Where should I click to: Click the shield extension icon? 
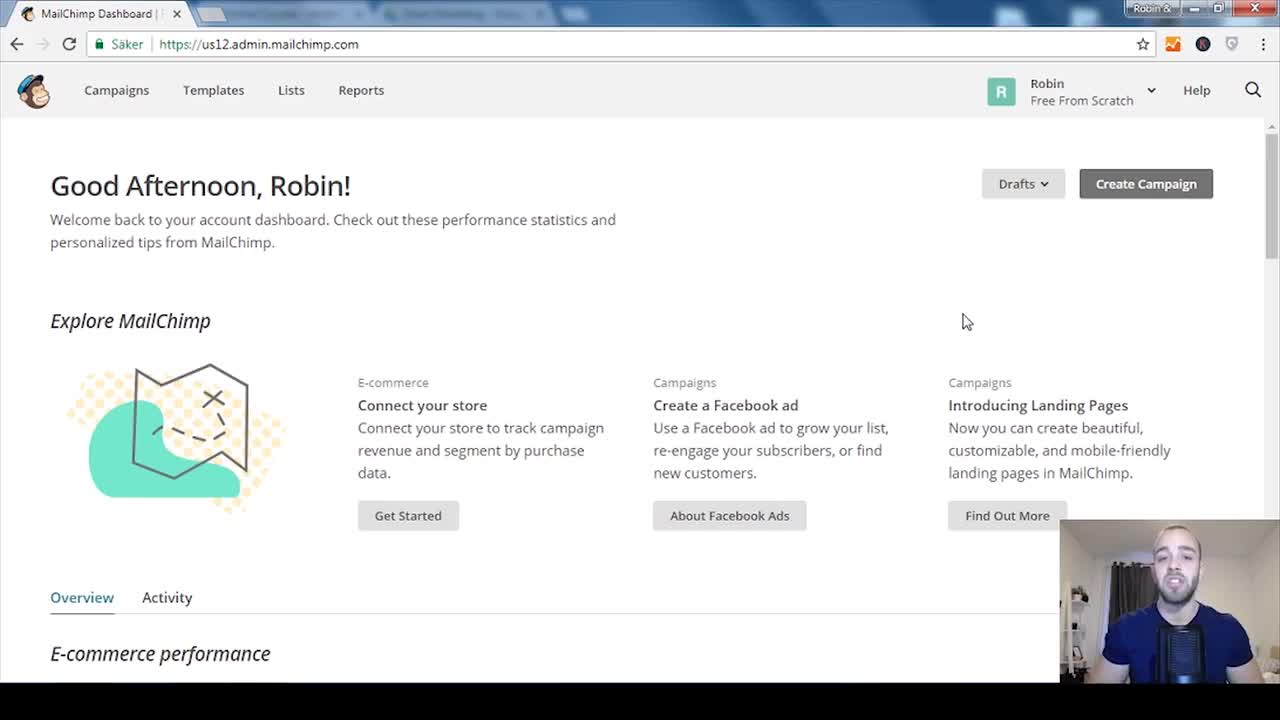1232,44
